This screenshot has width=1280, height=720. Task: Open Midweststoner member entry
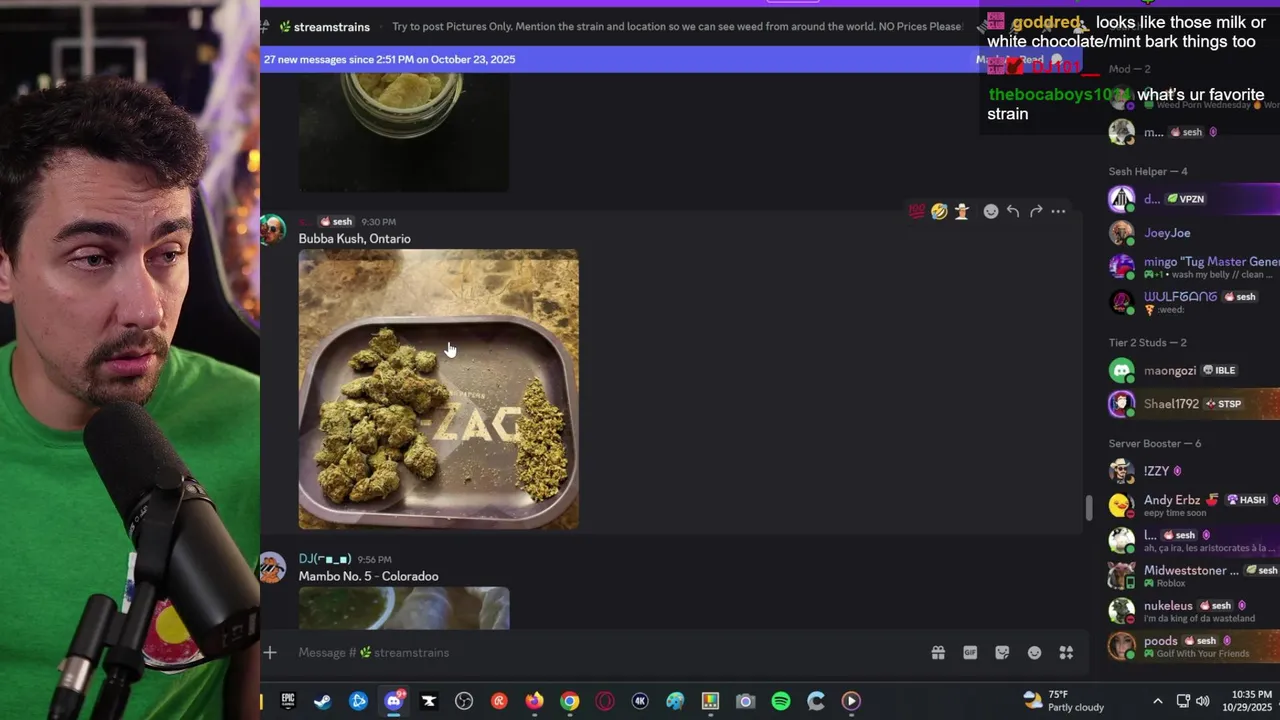[1192, 575]
